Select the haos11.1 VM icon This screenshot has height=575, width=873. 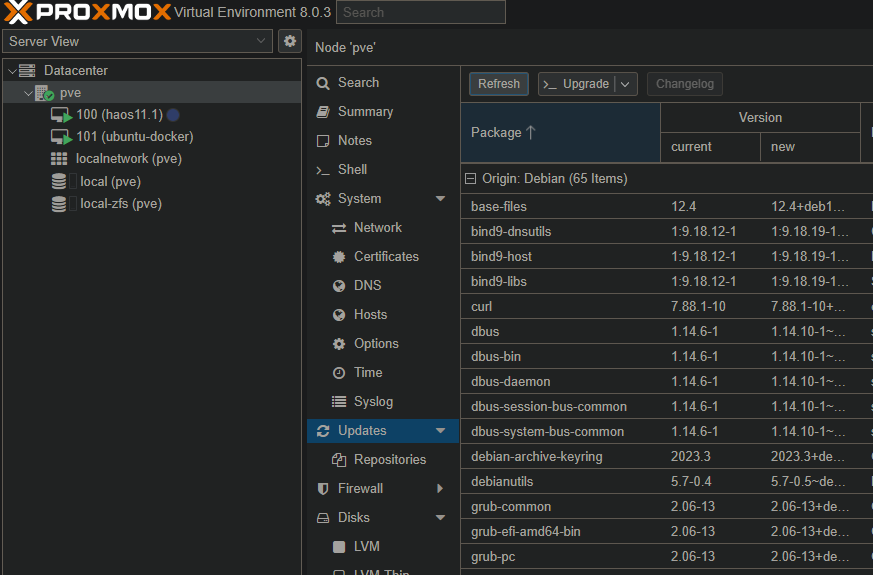click(x=62, y=115)
